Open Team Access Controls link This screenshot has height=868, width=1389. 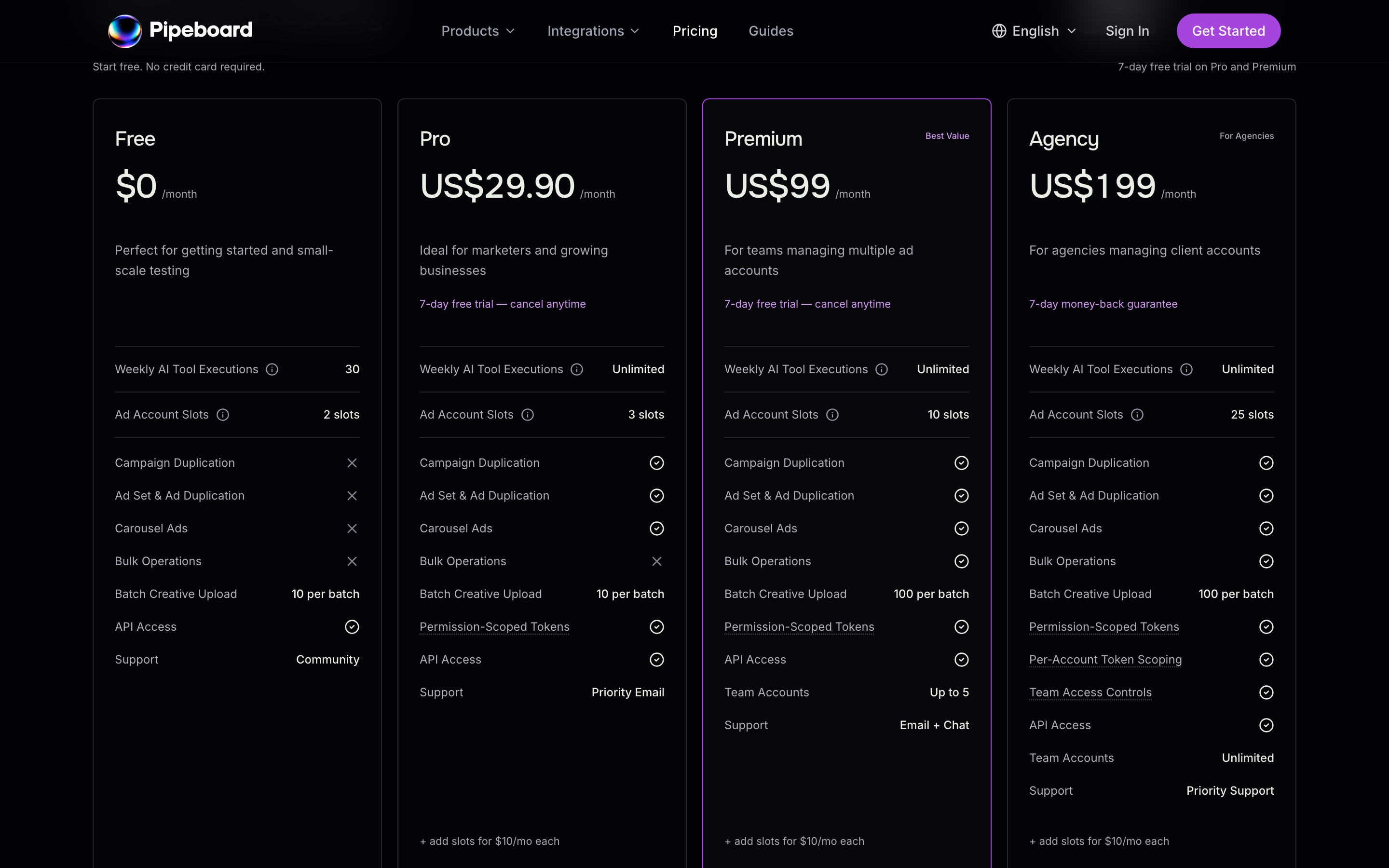[x=1090, y=692]
